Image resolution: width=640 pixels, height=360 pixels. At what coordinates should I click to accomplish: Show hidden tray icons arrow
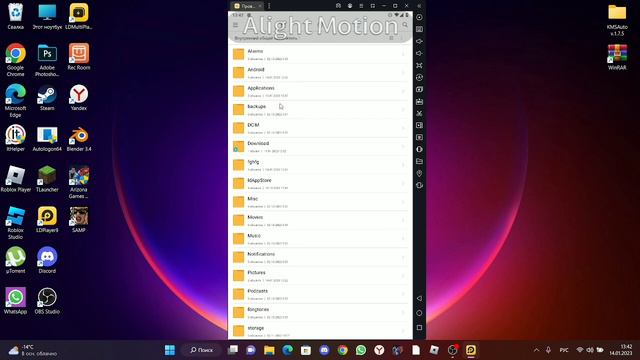[x=536, y=350]
